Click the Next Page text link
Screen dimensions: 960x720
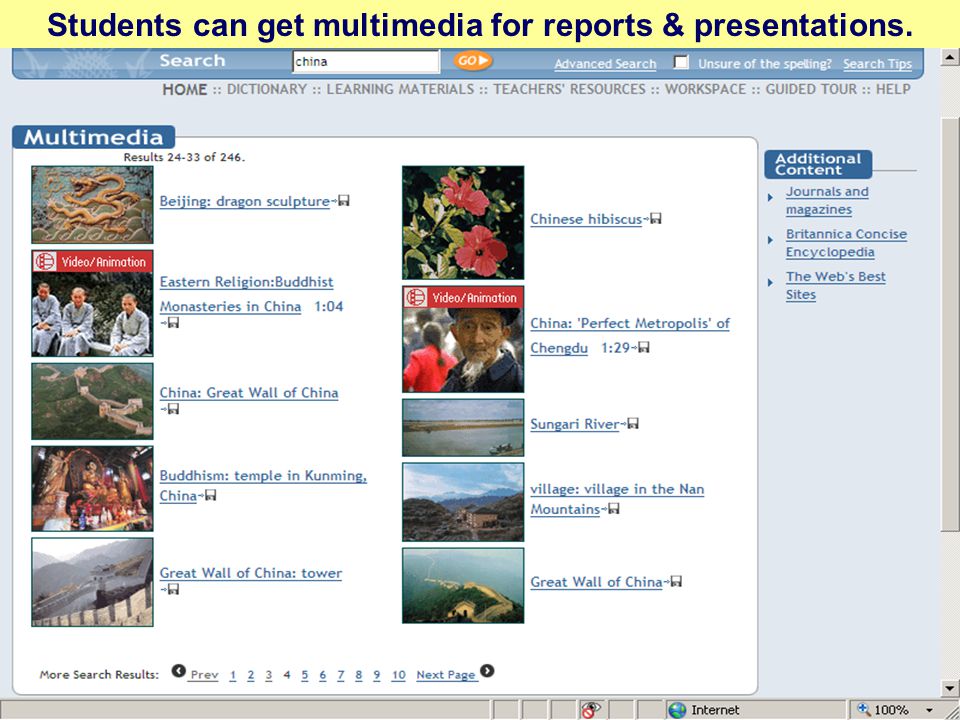446,675
